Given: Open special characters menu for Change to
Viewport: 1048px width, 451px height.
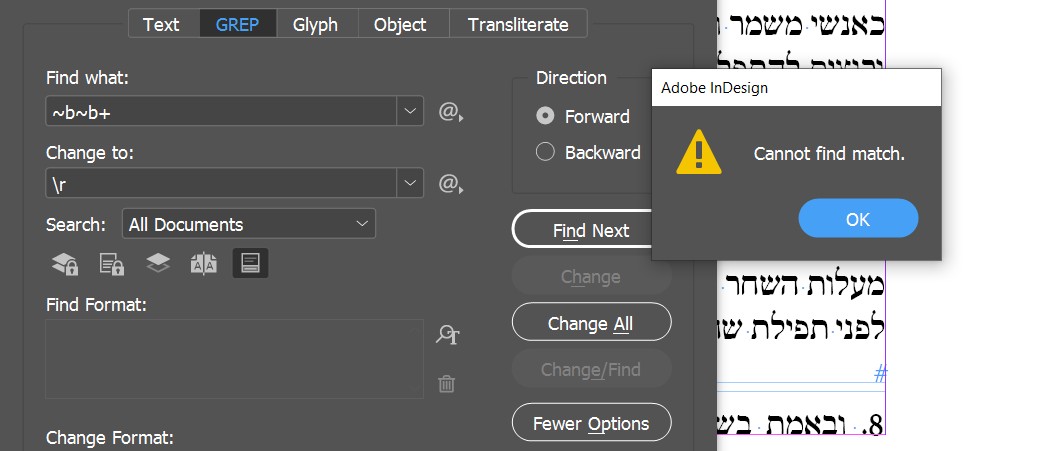Looking at the screenshot, I should [x=451, y=184].
